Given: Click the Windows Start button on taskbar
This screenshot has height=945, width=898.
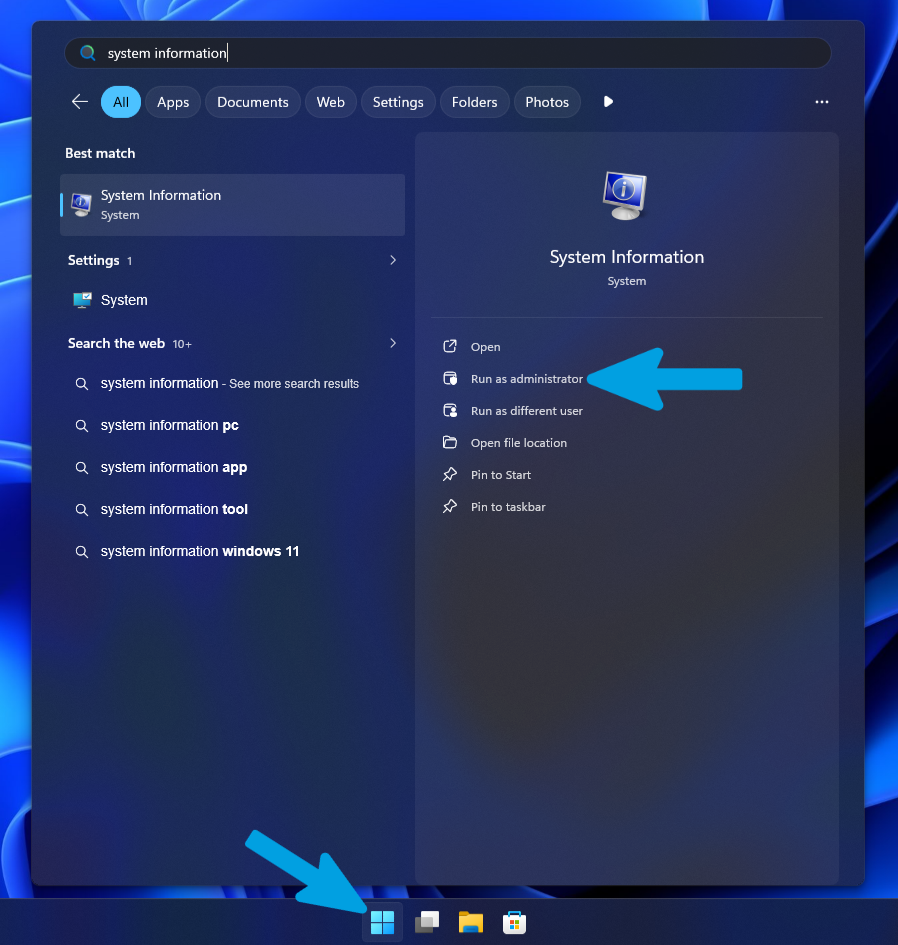Looking at the screenshot, I should coord(382,922).
